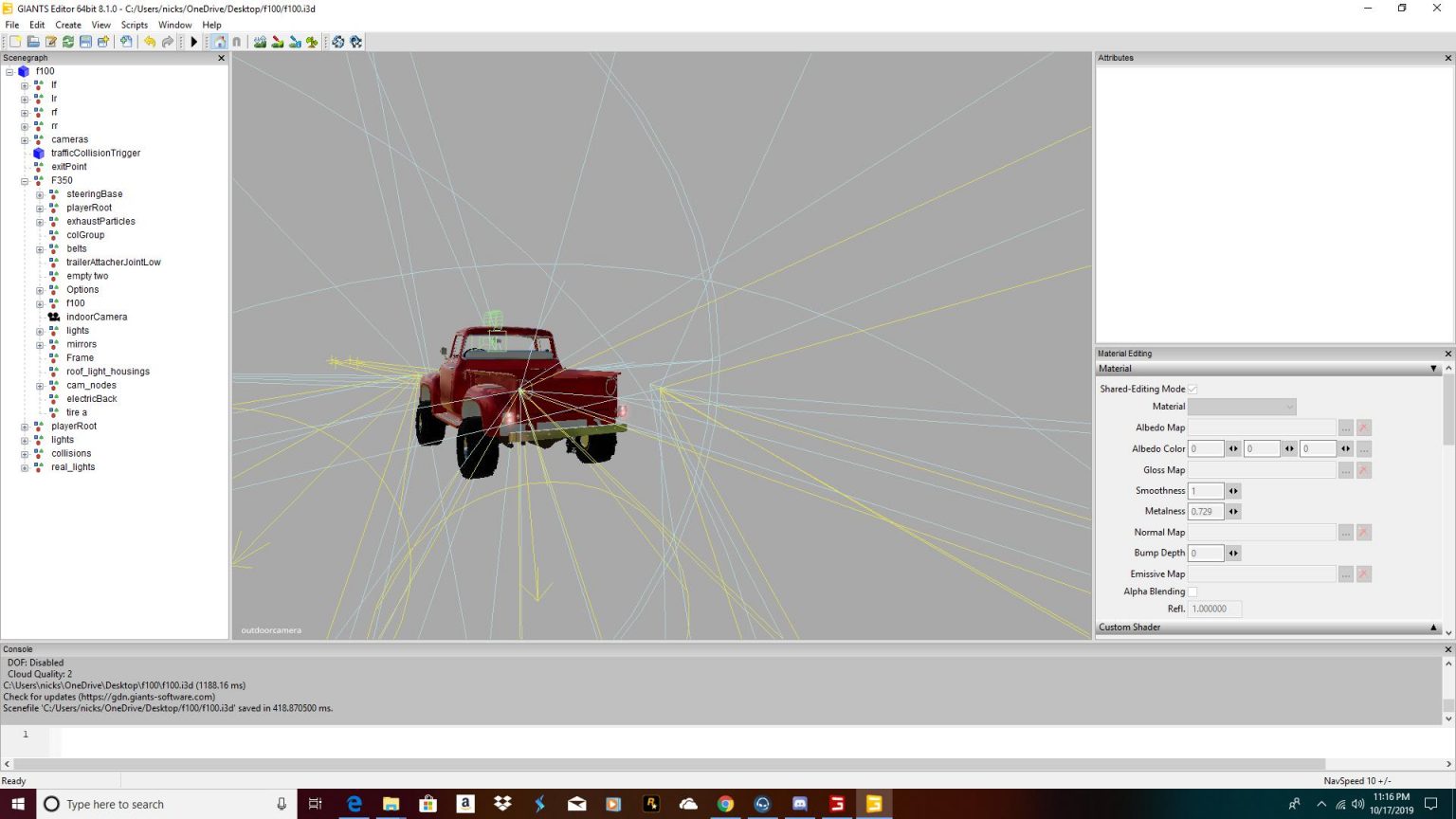Enable the snapping magnet icon
The image size is (1456, 819).
237,42
